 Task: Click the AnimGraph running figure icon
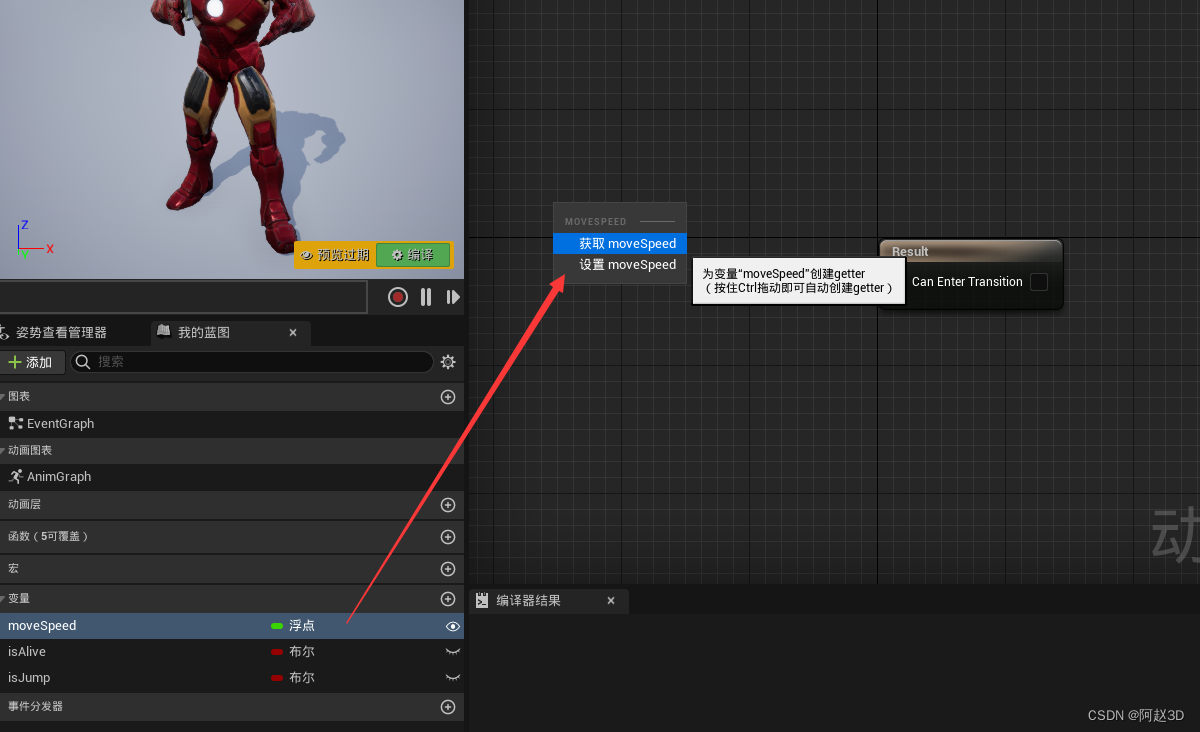tap(15, 477)
